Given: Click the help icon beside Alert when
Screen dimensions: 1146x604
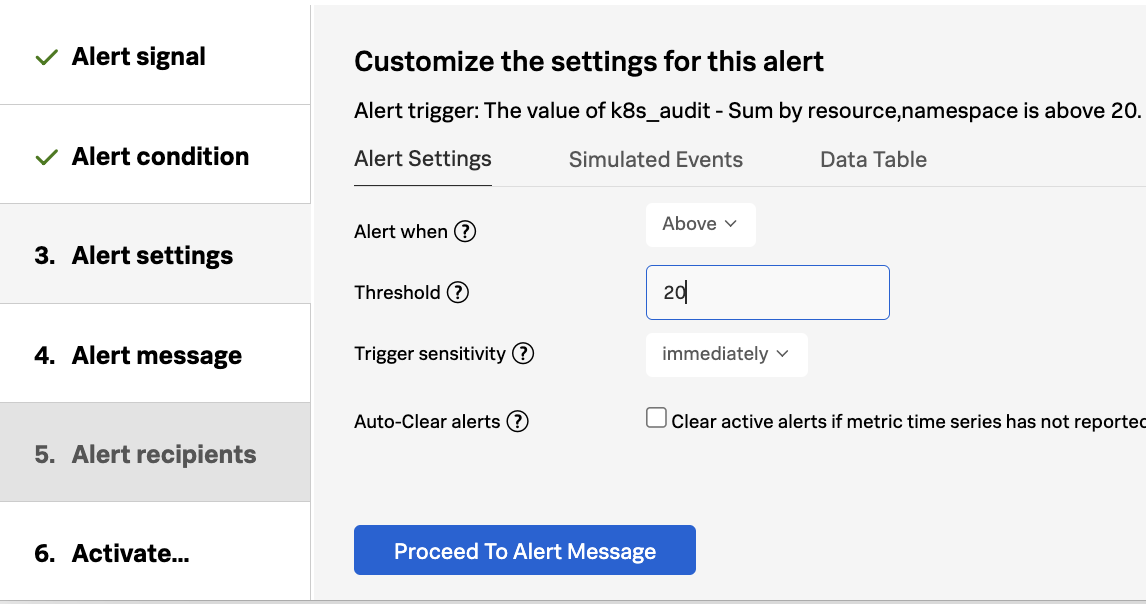Looking at the screenshot, I should click(x=465, y=232).
